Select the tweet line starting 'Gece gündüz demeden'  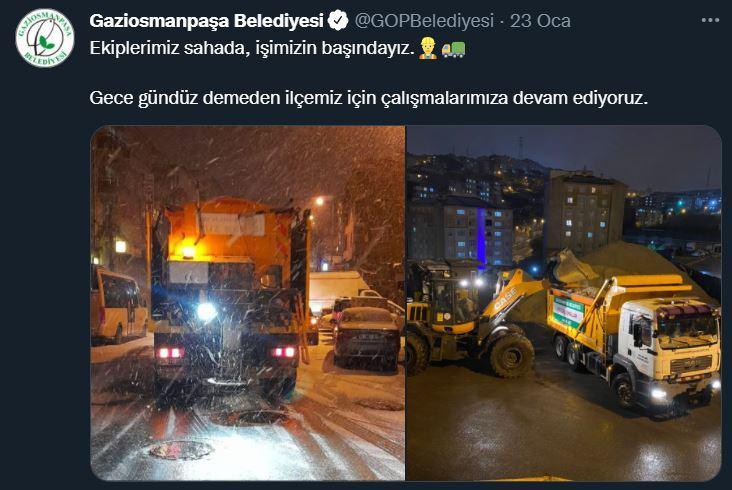tap(369, 98)
